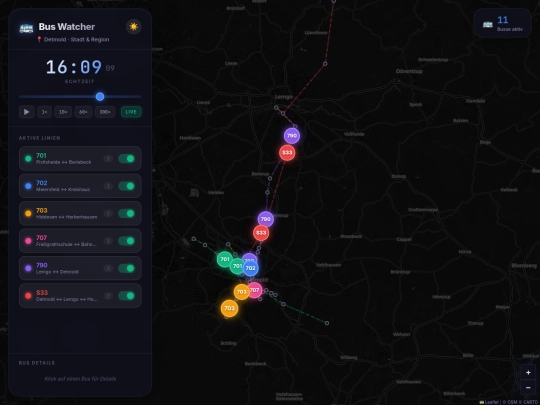Open the Leaflet attribution link
The width and height of the screenshot is (540, 405).
tap(489, 402)
